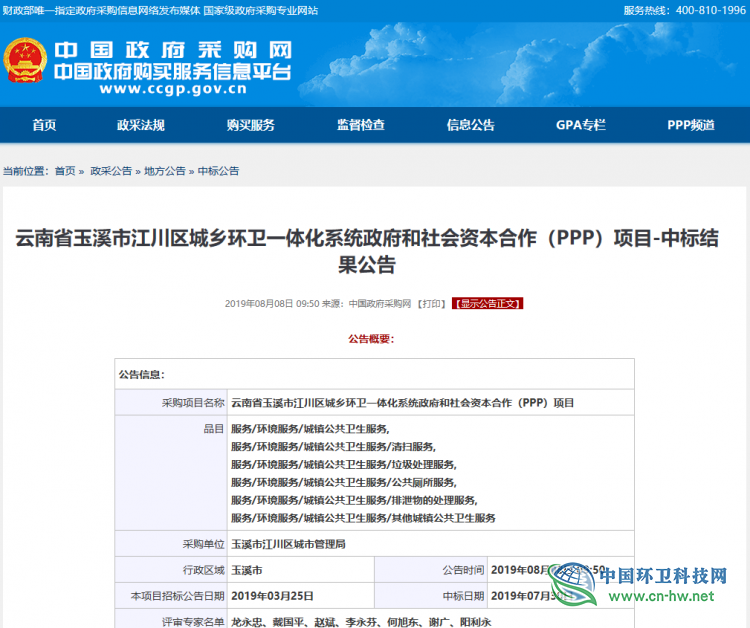This screenshot has width=750, height=628.
Task: Open the PPP频道 navigation item
Action: pos(691,125)
